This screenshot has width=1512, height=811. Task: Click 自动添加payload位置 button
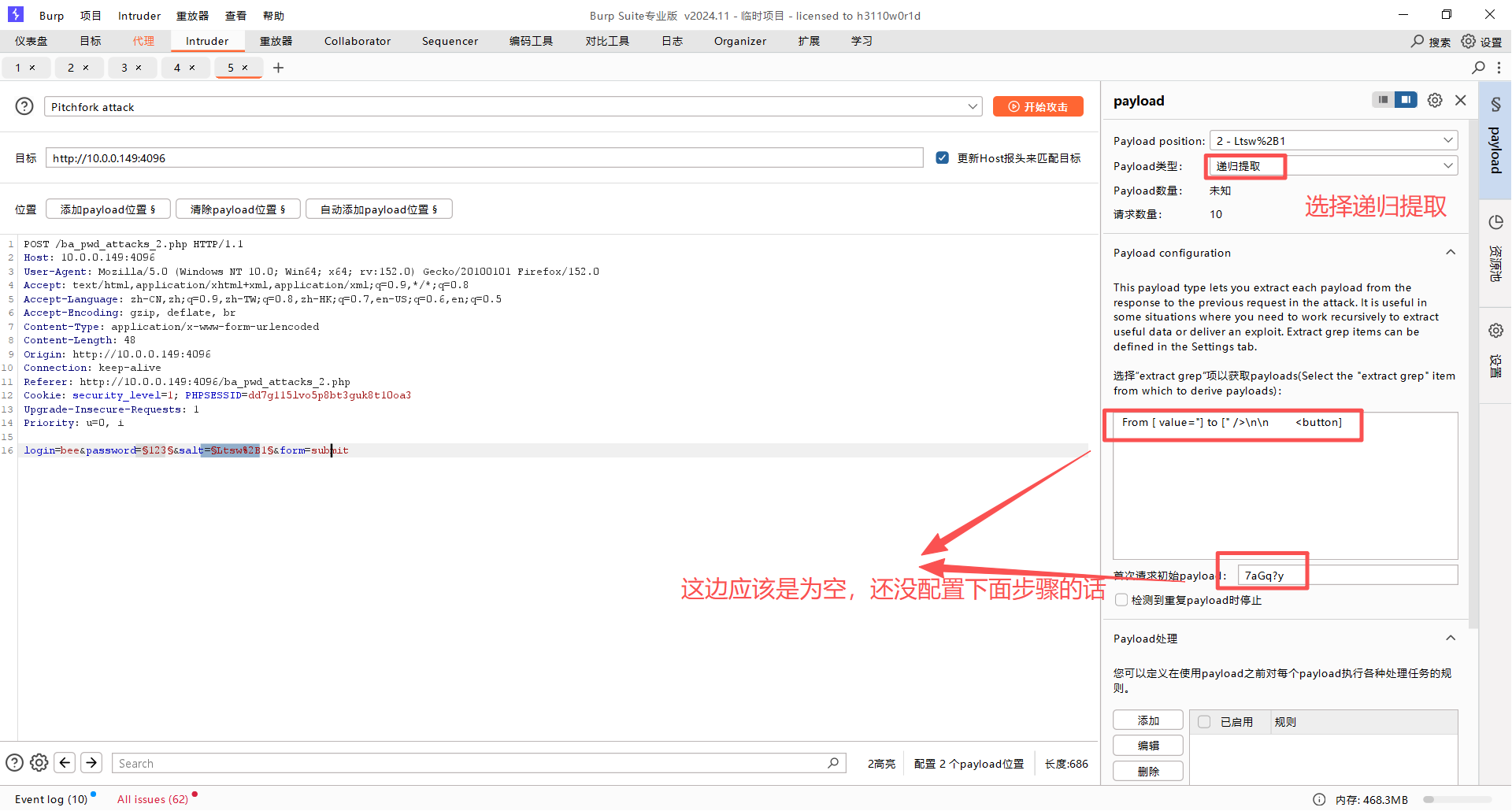(x=379, y=209)
